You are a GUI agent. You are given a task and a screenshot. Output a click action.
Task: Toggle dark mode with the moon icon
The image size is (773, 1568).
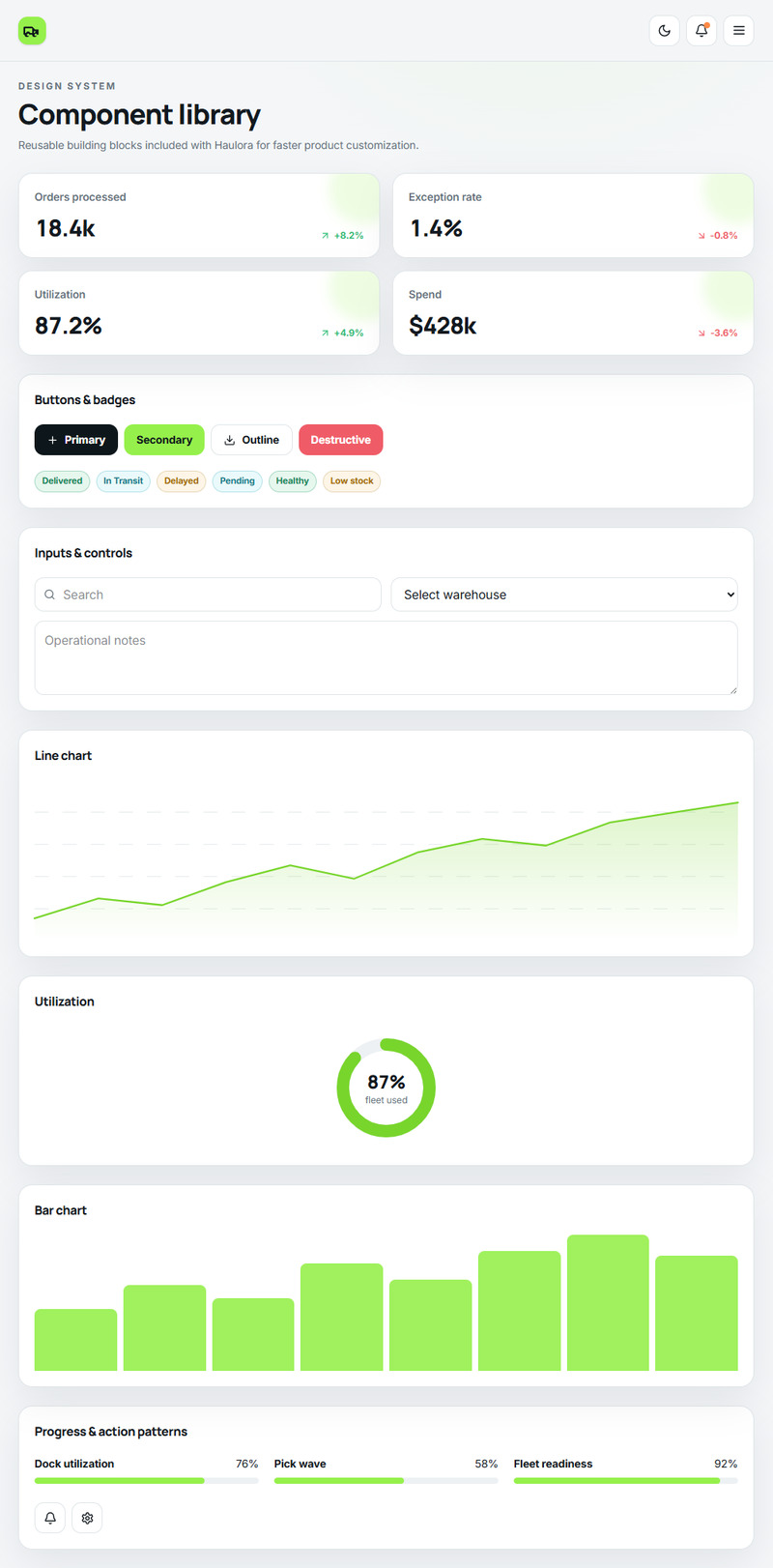[665, 31]
